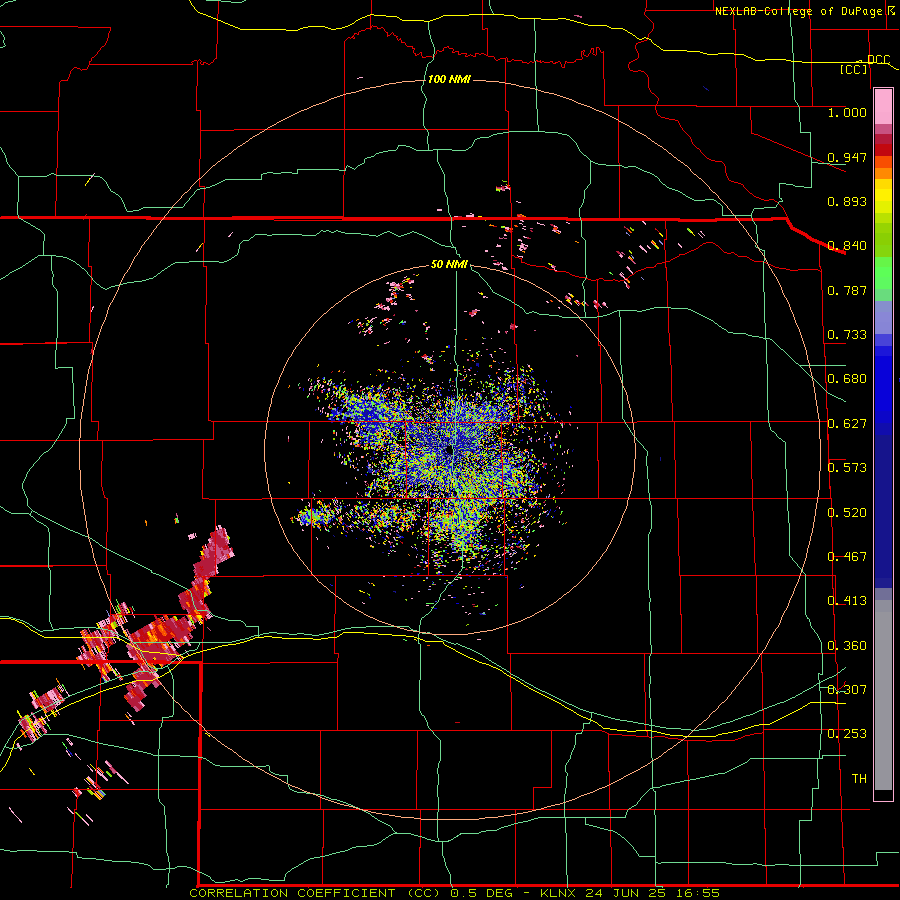Click the KLNX station identifier in the caption
The width and height of the screenshot is (900, 900).
click(x=560, y=893)
